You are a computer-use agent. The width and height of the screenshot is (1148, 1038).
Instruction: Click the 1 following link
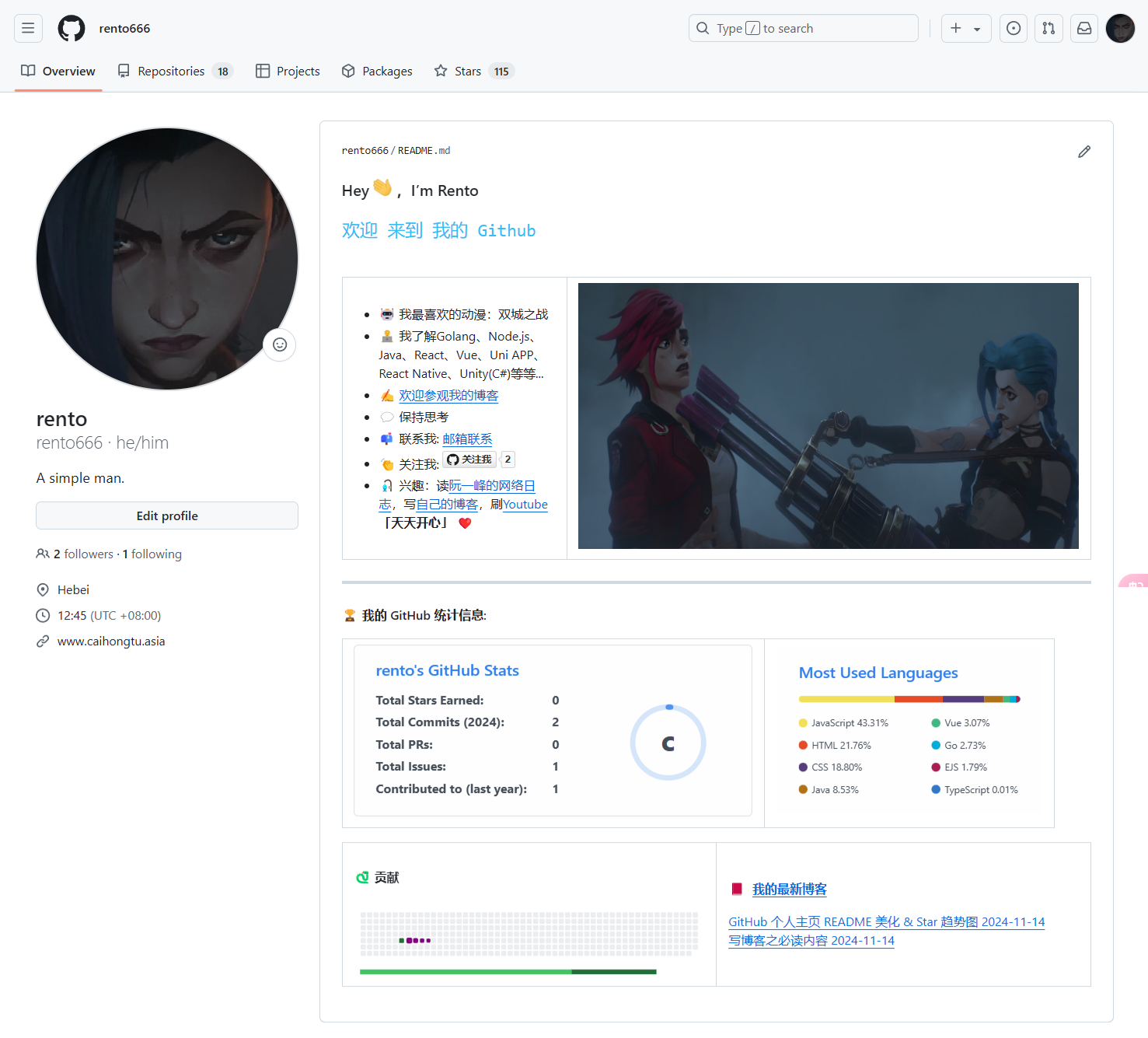click(x=152, y=554)
